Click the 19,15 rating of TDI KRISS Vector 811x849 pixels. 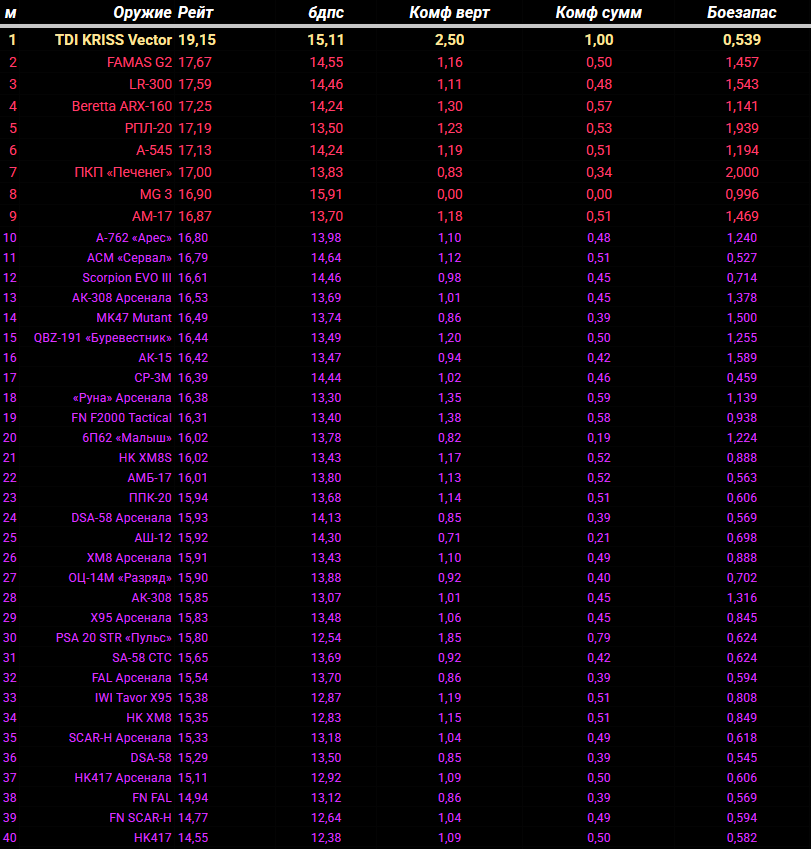pyautogui.click(x=197, y=40)
